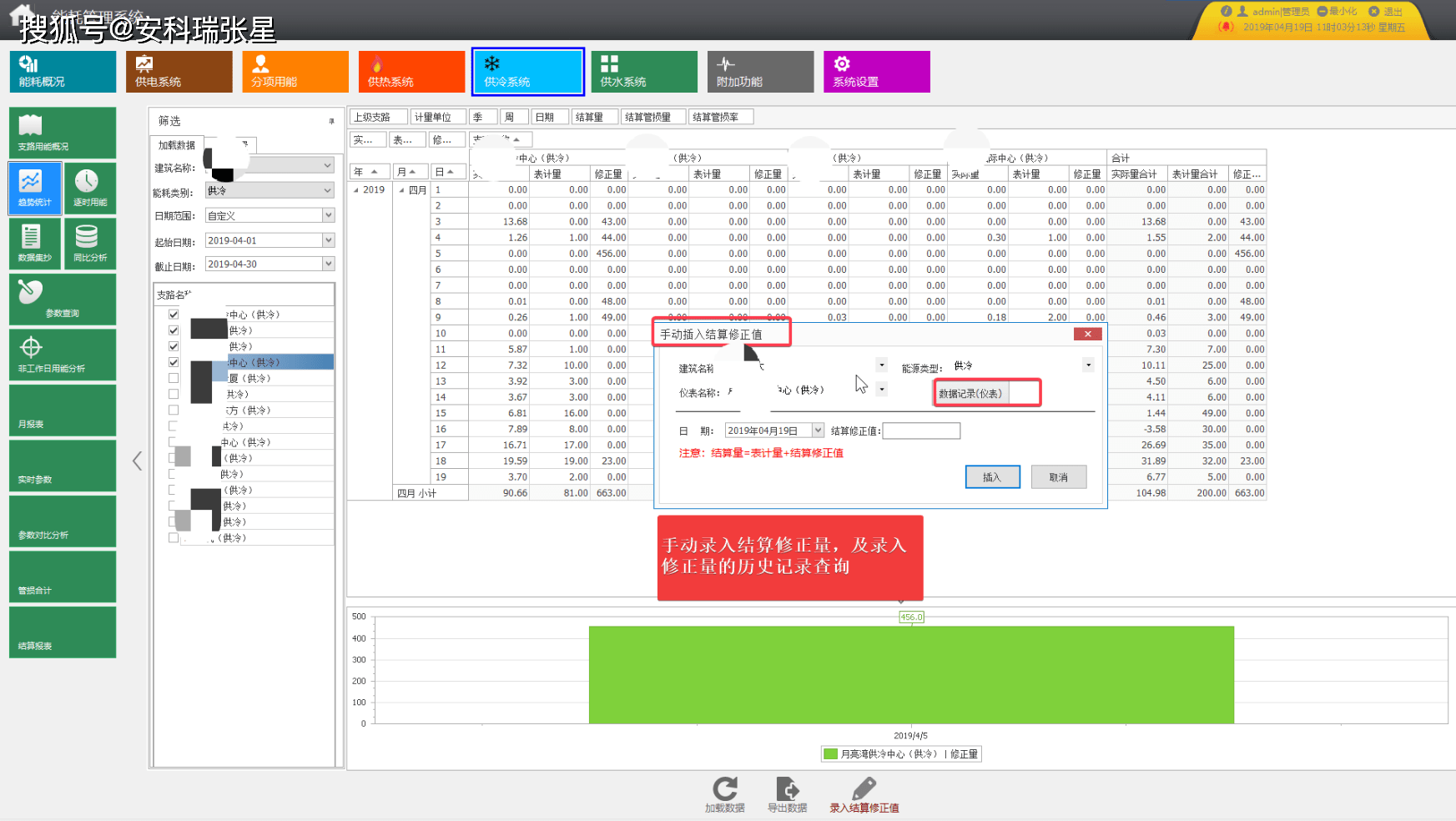Viewport: 1456px width, 821px height.
Task: Open the 同比分析 database icon
Action: click(89, 243)
